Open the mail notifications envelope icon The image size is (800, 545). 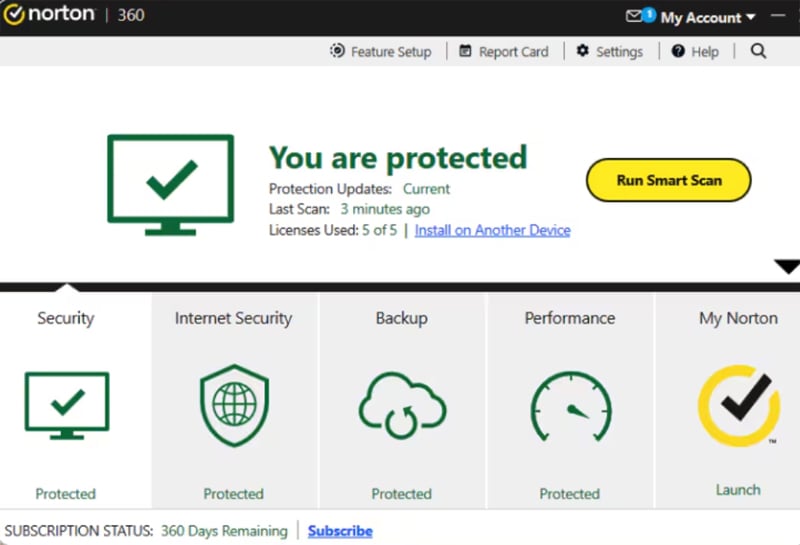pos(635,17)
